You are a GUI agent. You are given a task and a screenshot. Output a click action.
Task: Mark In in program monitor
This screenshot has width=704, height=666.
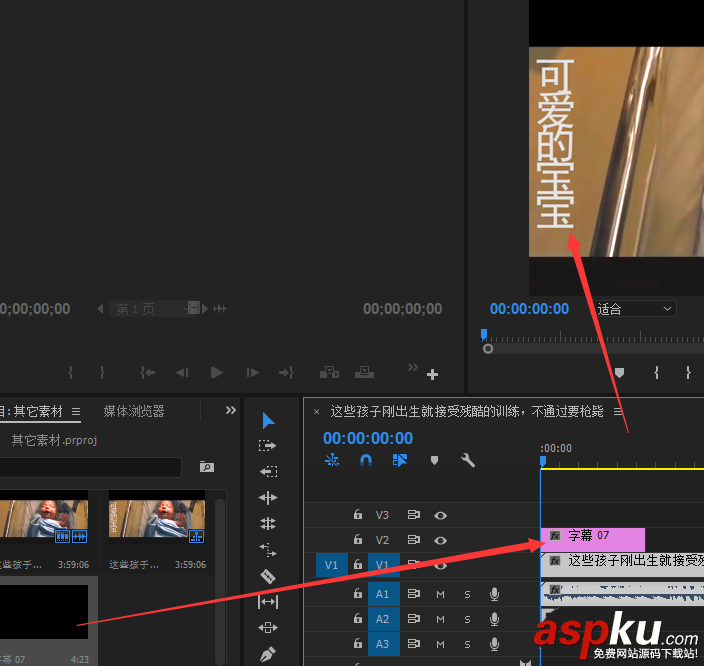pos(656,373)
